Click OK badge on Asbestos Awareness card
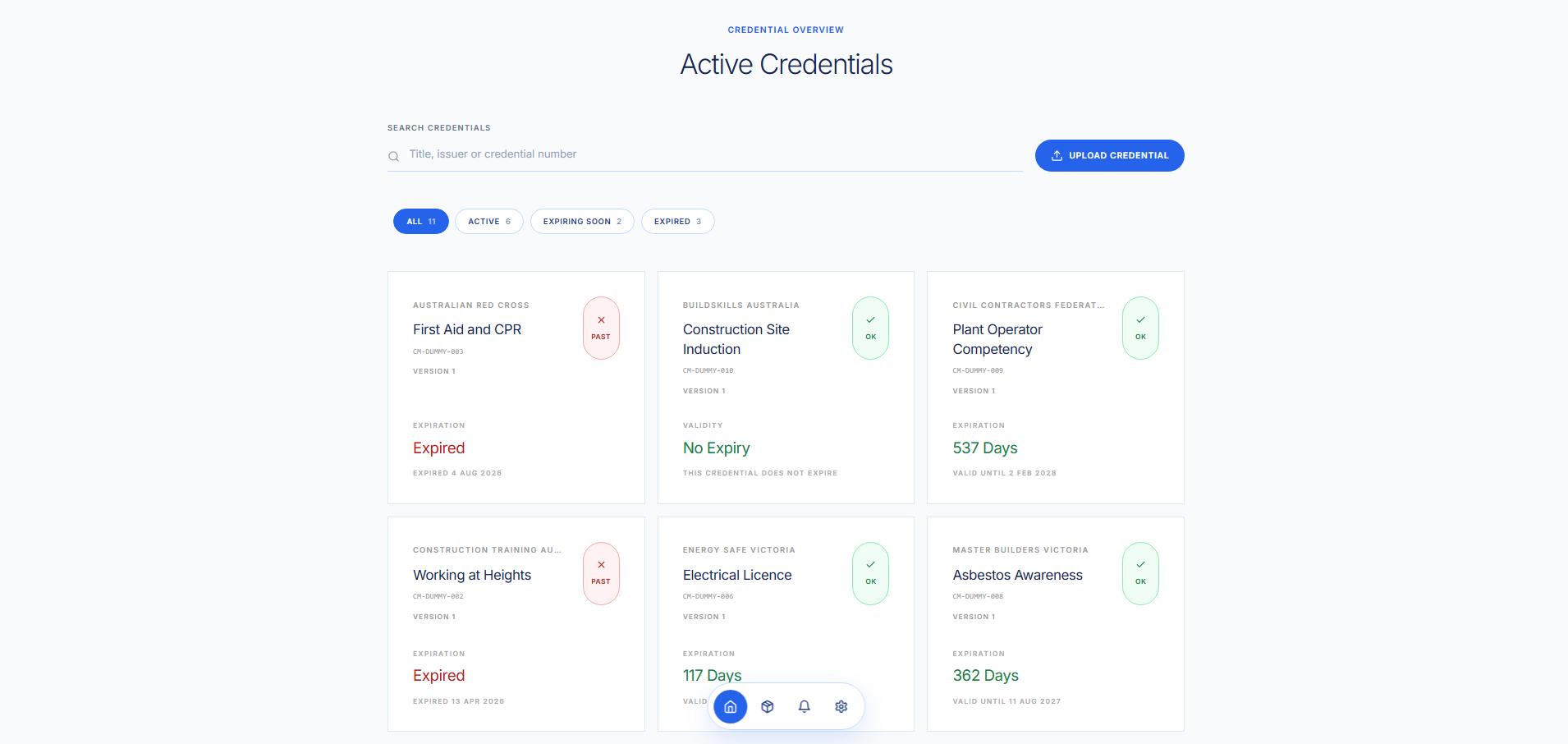1568x744 pixels. pos(1140,573)
